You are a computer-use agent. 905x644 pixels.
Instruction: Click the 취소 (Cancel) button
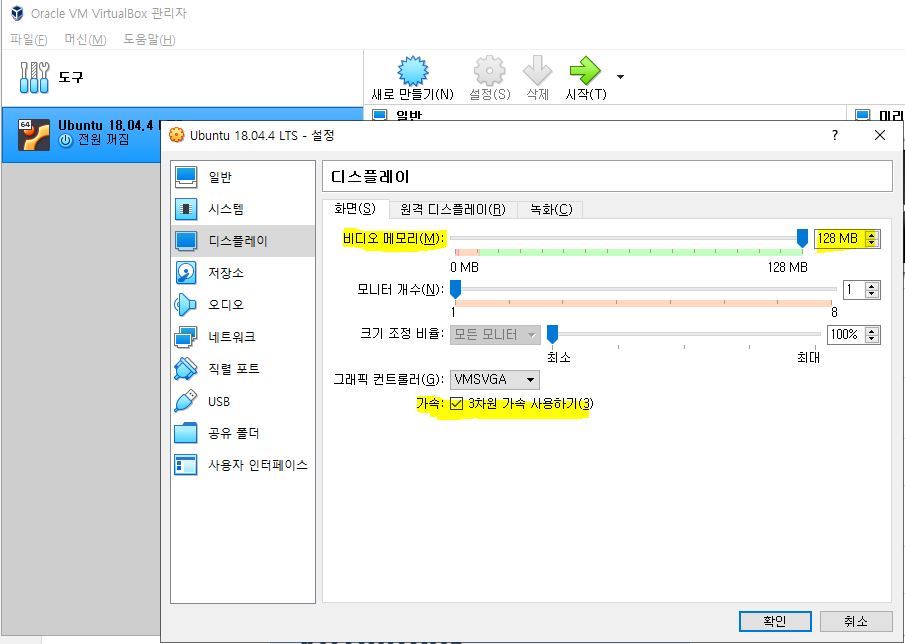856,621
